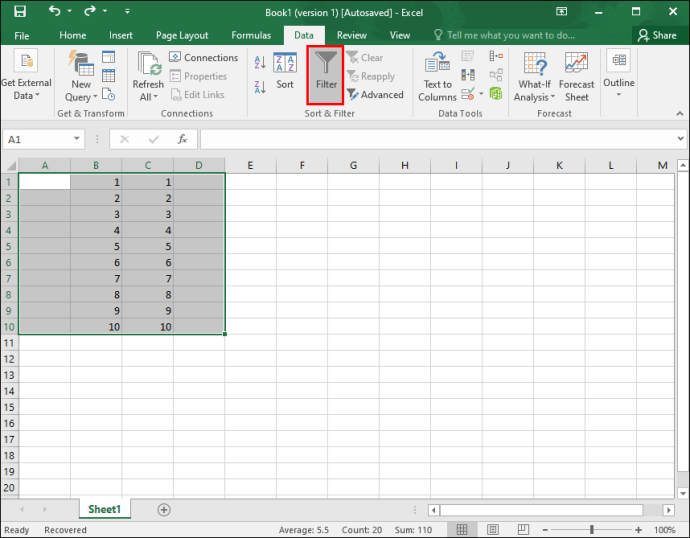Open the custom Sort dialog

coord(285,72)
